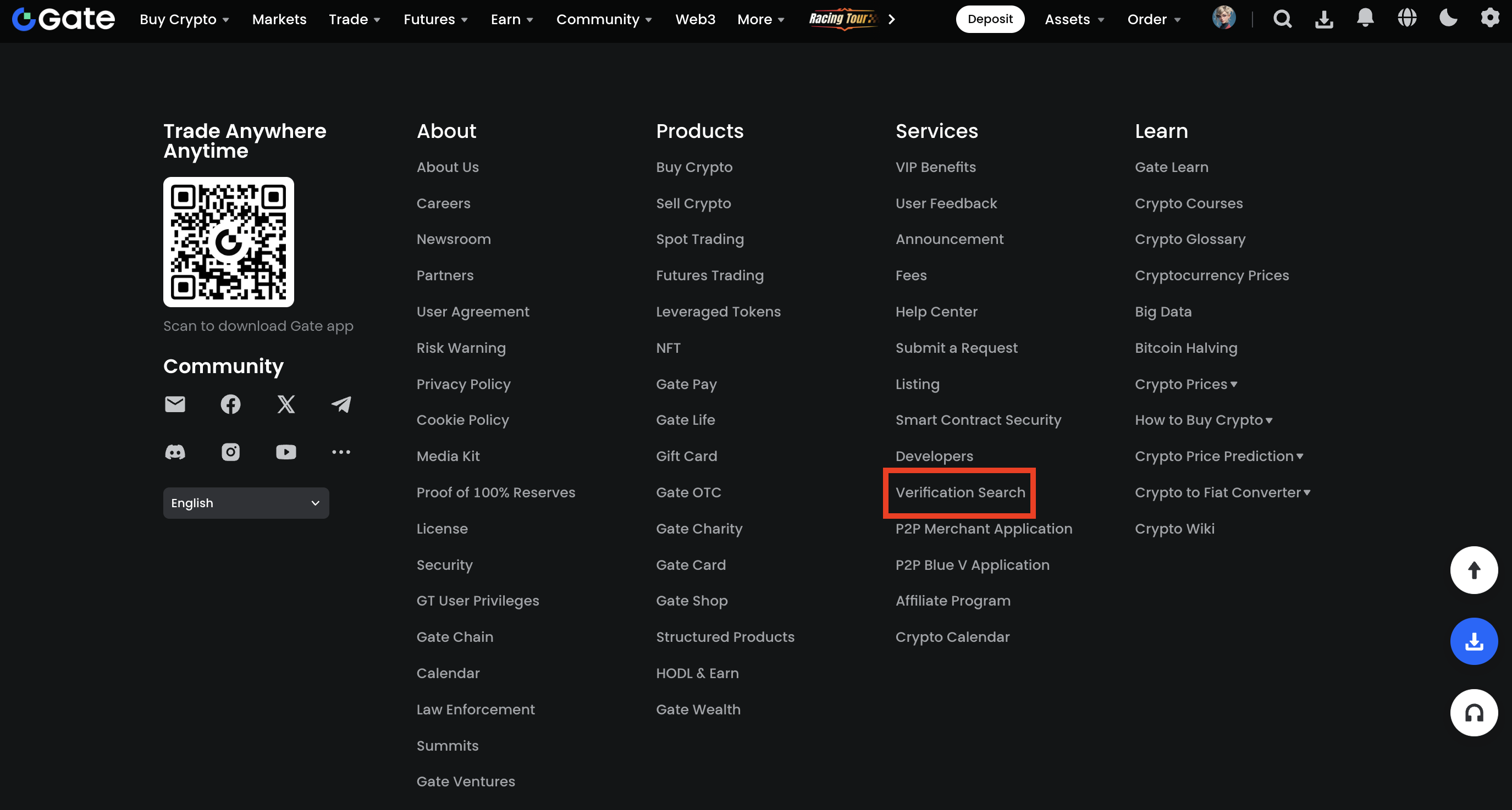Click the Deposit button
The image size is (1512, 810).
tap(990, 19)
